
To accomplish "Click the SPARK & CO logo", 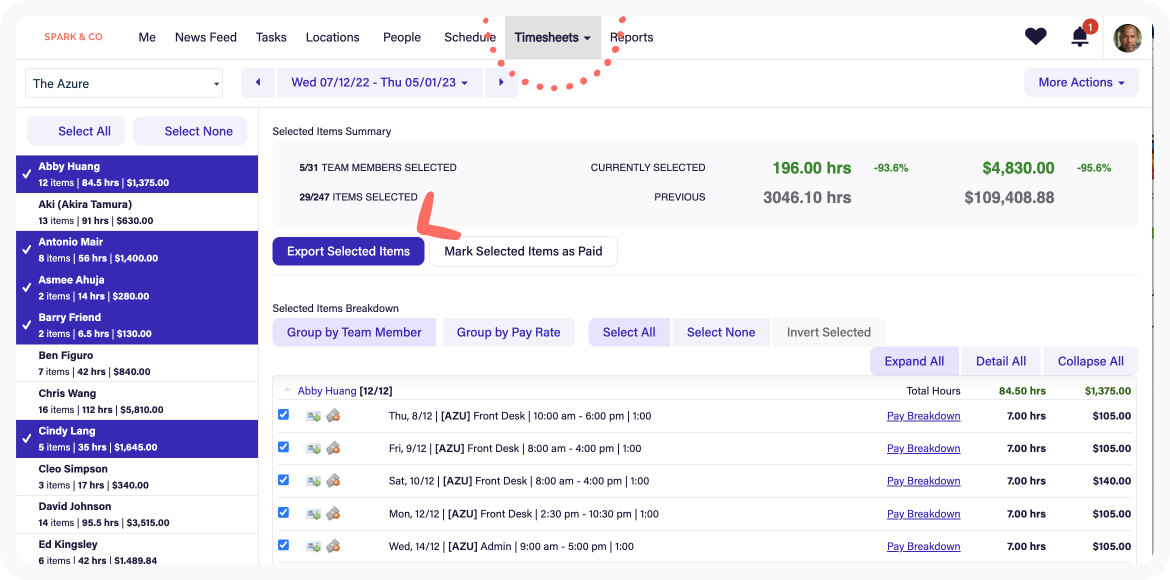I will point(72,37).
